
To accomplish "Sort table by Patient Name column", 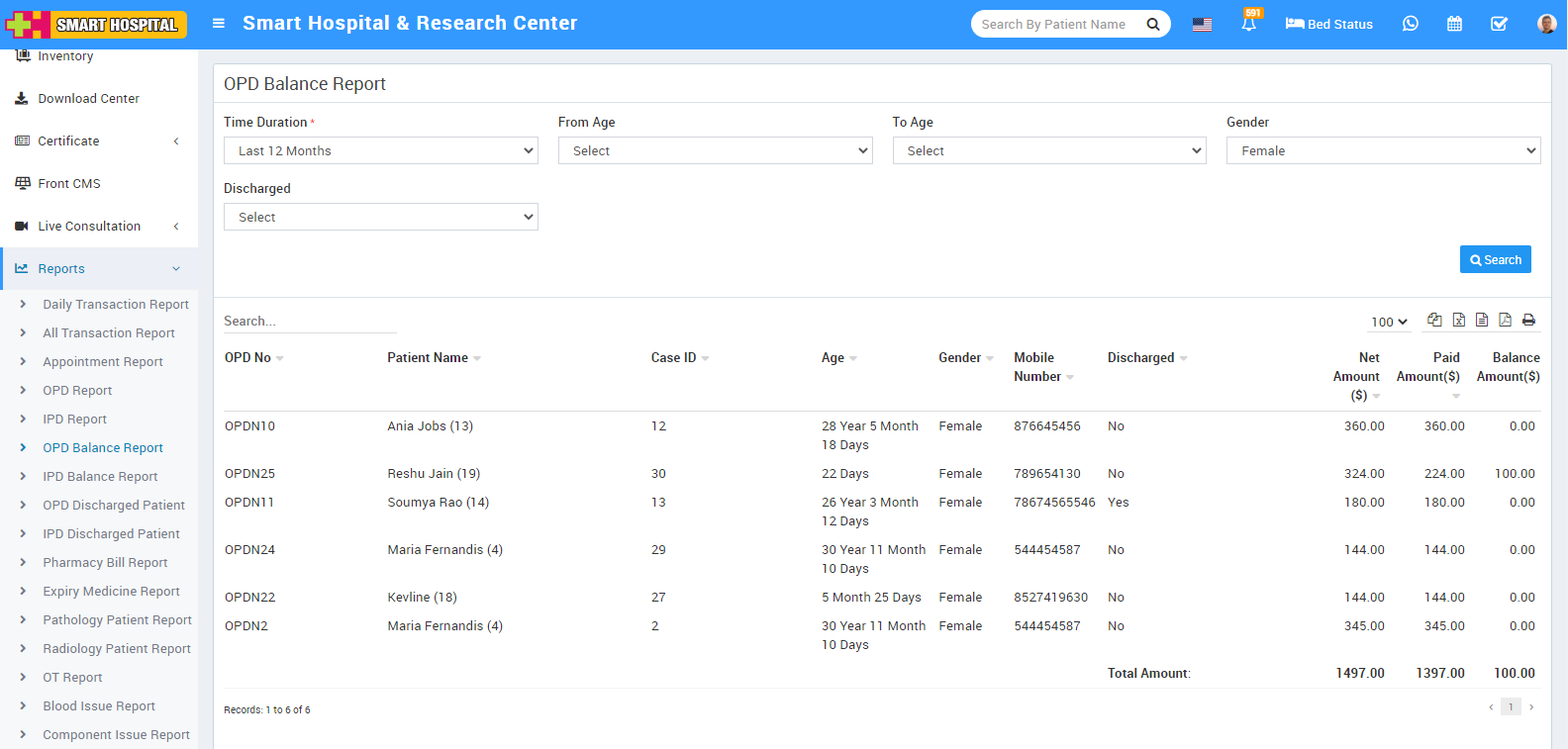I will click(x=428, y=358).
